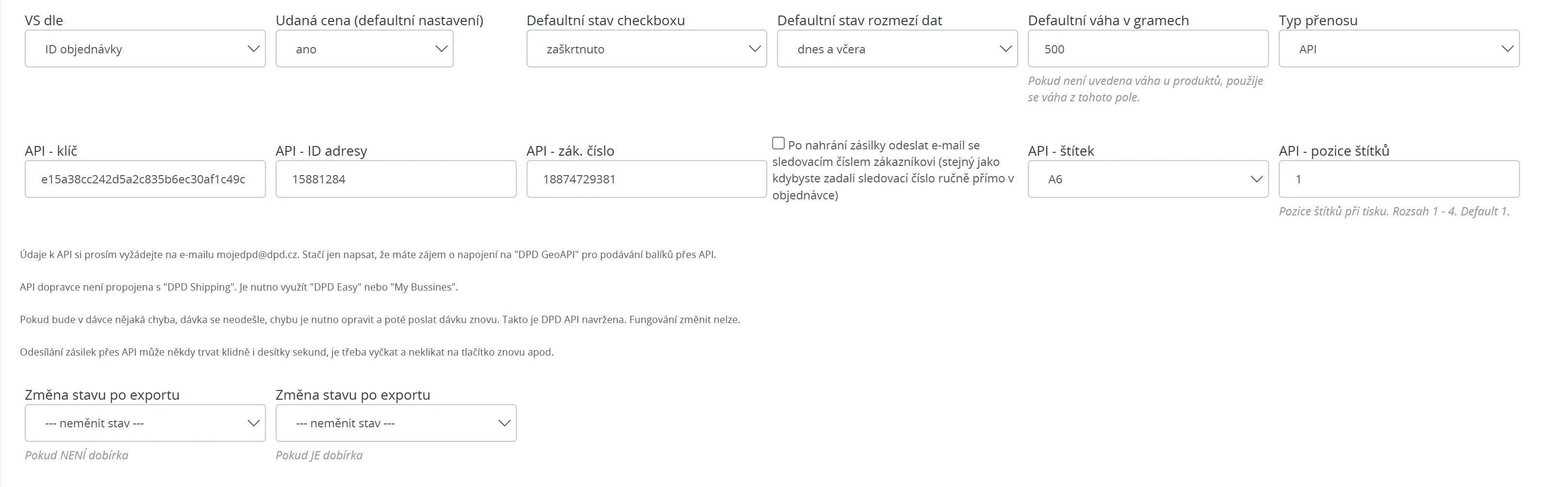
Task: Expand the 'Udaná cena' dropdown showing 'ano'
Action: [x=364, y=49]
